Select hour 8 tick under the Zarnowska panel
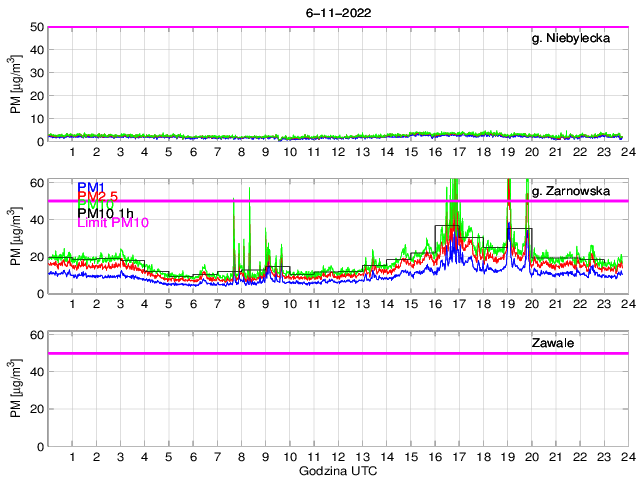640x480 pixels. (241, 303)
